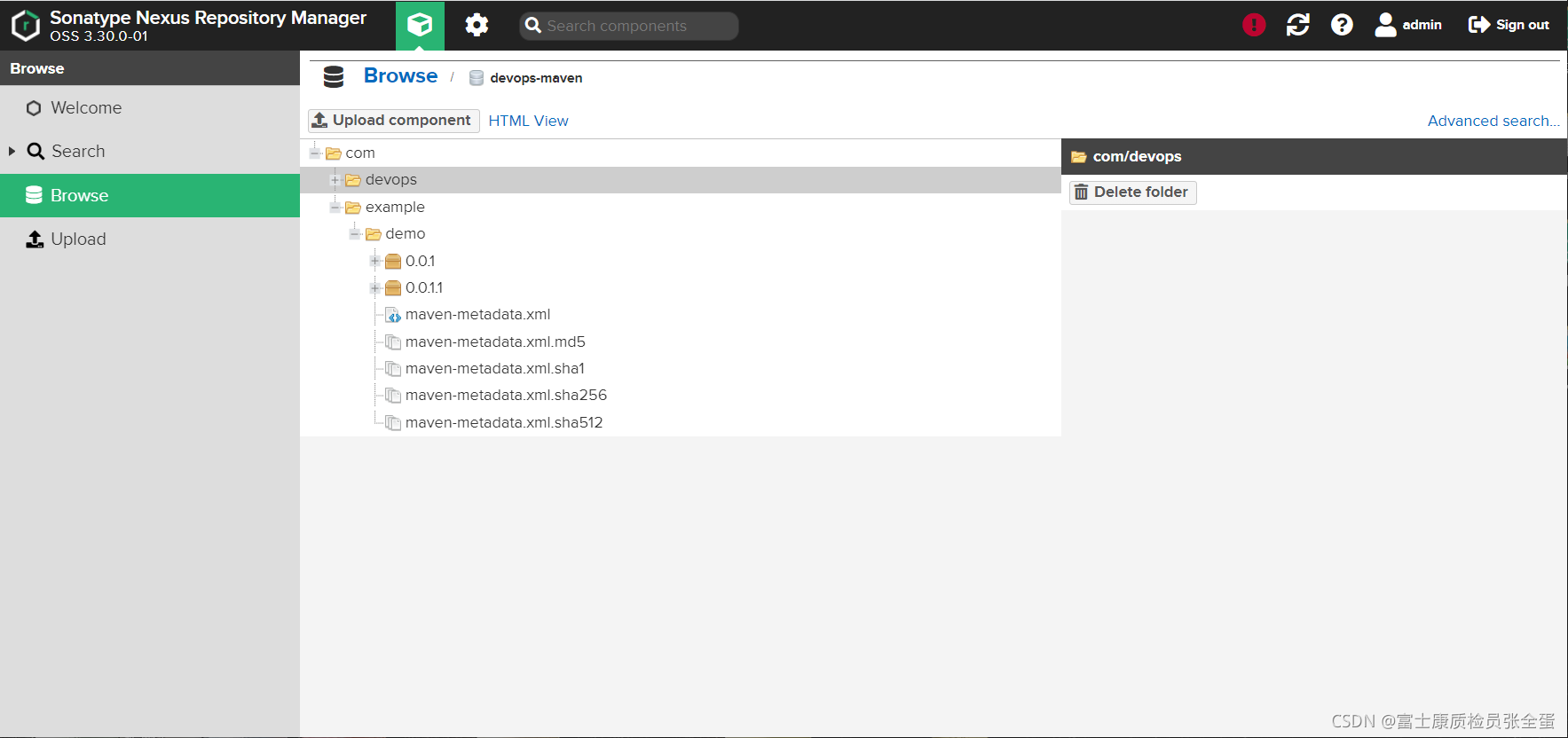Click the red system status alert icon
The height and width of the screenshot is (738, 1568).
[1254, 25]
